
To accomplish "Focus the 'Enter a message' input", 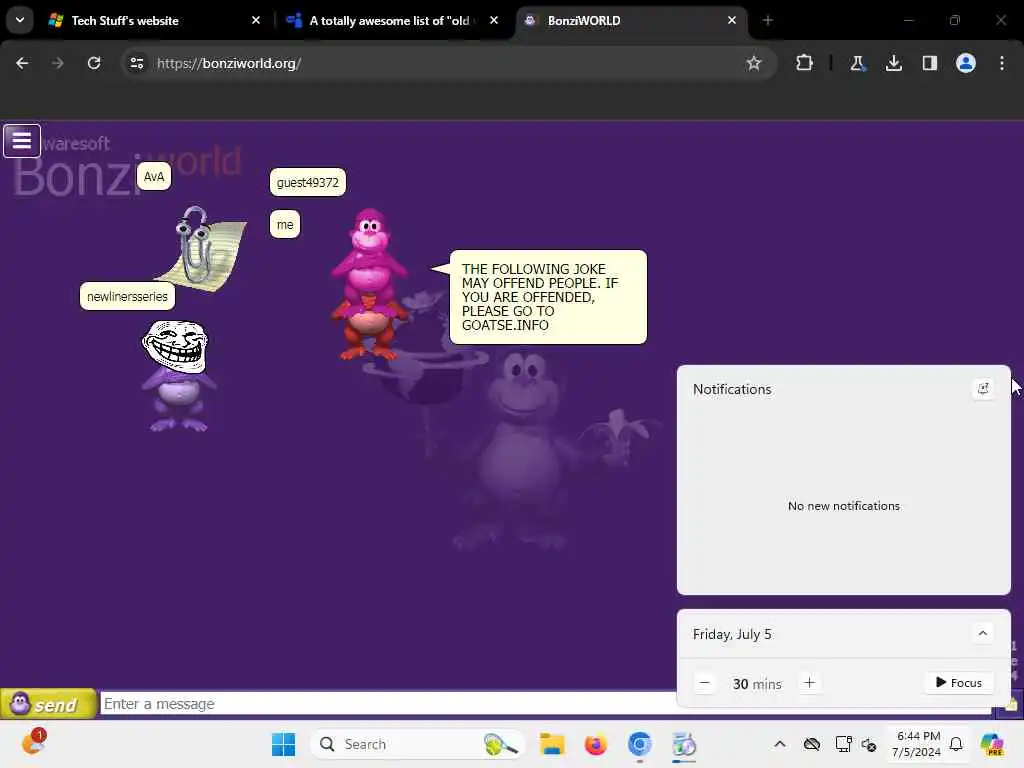I will coord(389,704).
